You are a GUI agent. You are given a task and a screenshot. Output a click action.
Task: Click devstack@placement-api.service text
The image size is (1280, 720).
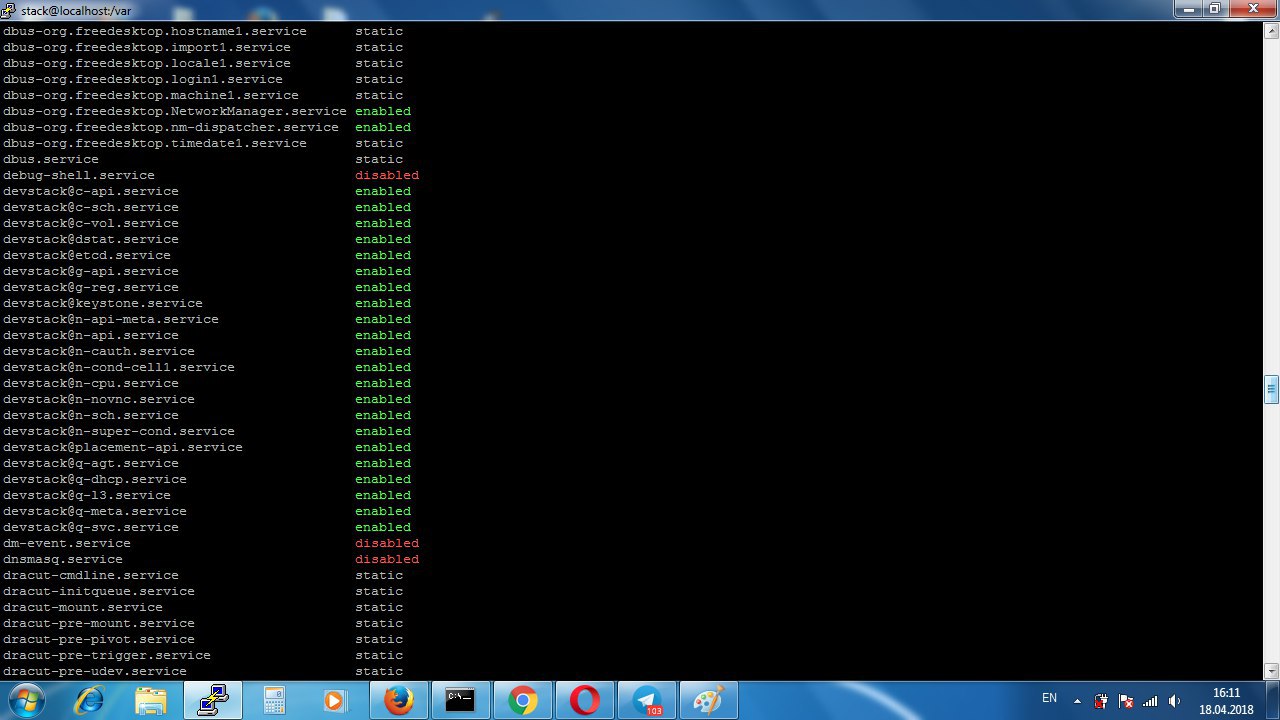pos(123,447)
